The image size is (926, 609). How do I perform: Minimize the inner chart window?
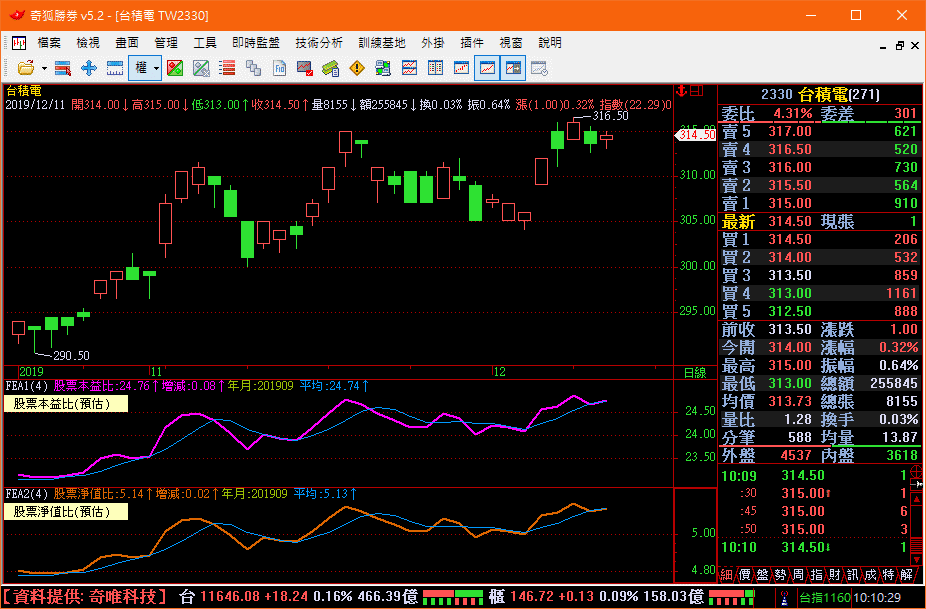[x=883, y=47]
